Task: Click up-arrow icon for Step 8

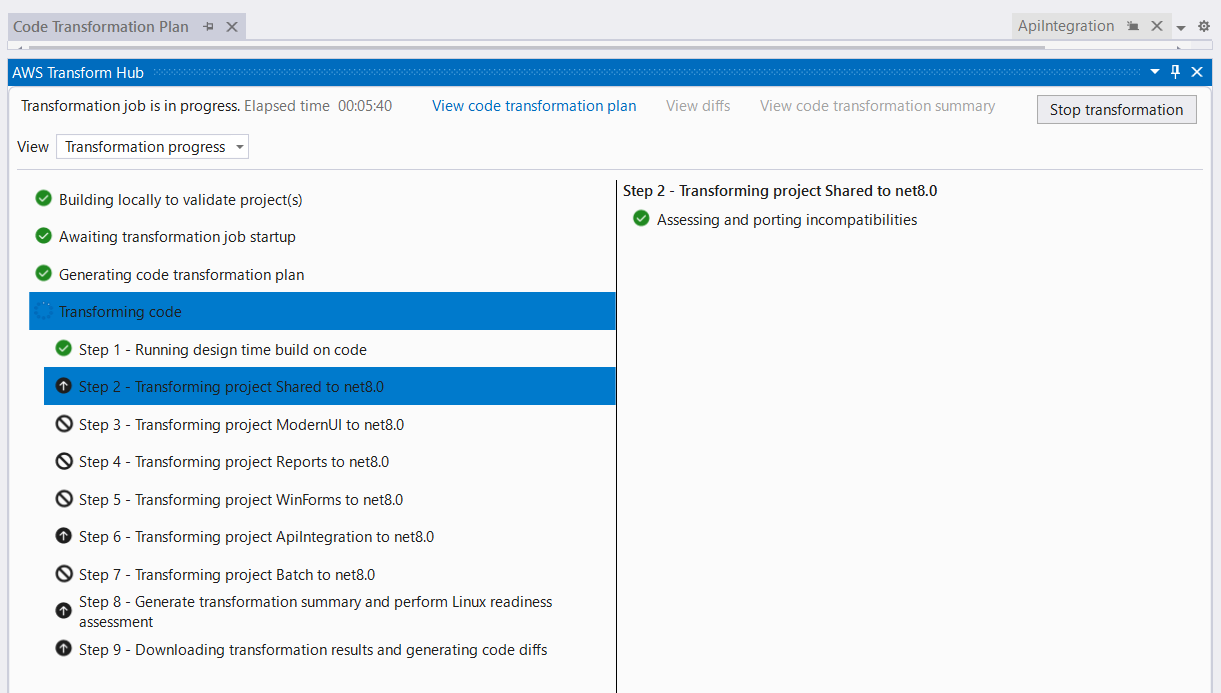Action: [64, 610]
